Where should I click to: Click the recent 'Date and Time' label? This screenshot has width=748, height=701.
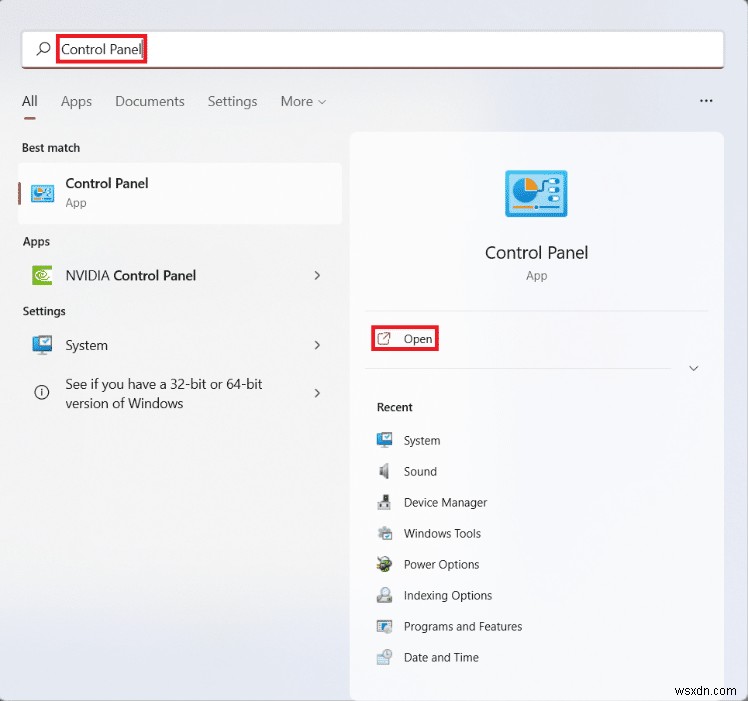point(441,658)
